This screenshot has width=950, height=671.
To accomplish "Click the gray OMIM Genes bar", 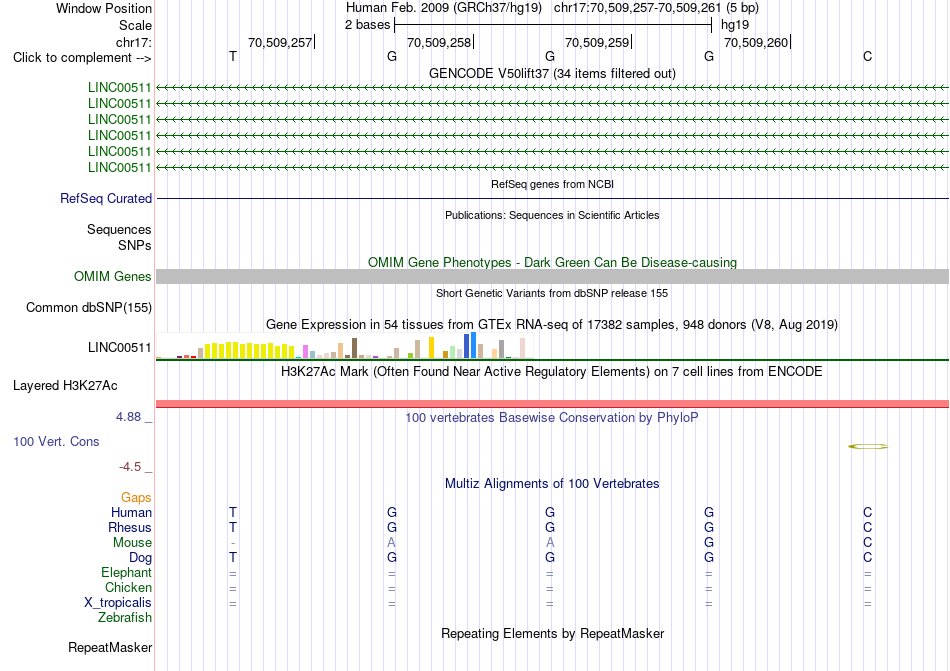I will (x=552, y=276).
